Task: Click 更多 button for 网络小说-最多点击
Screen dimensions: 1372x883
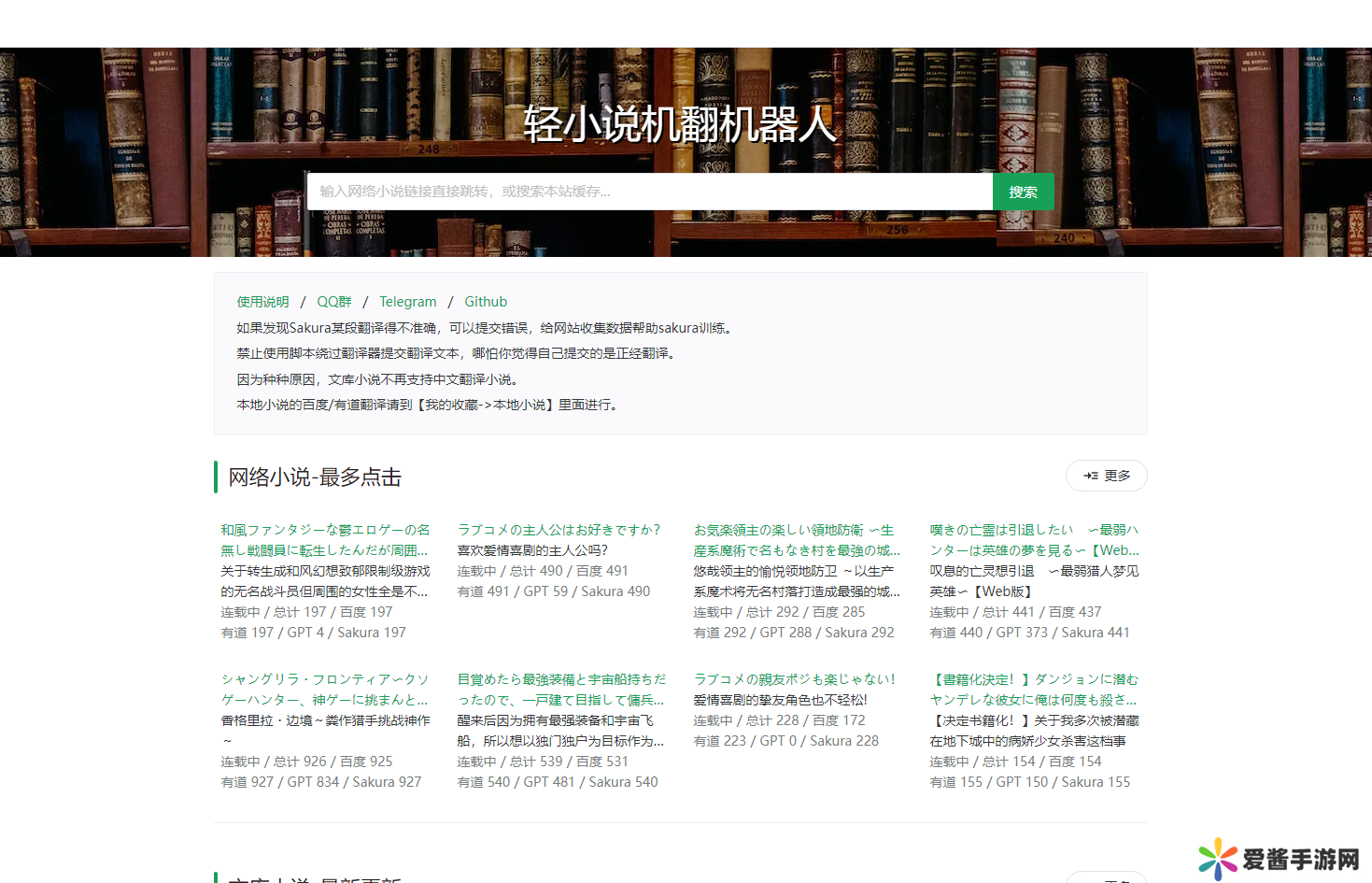Action: pos(1106,476)
